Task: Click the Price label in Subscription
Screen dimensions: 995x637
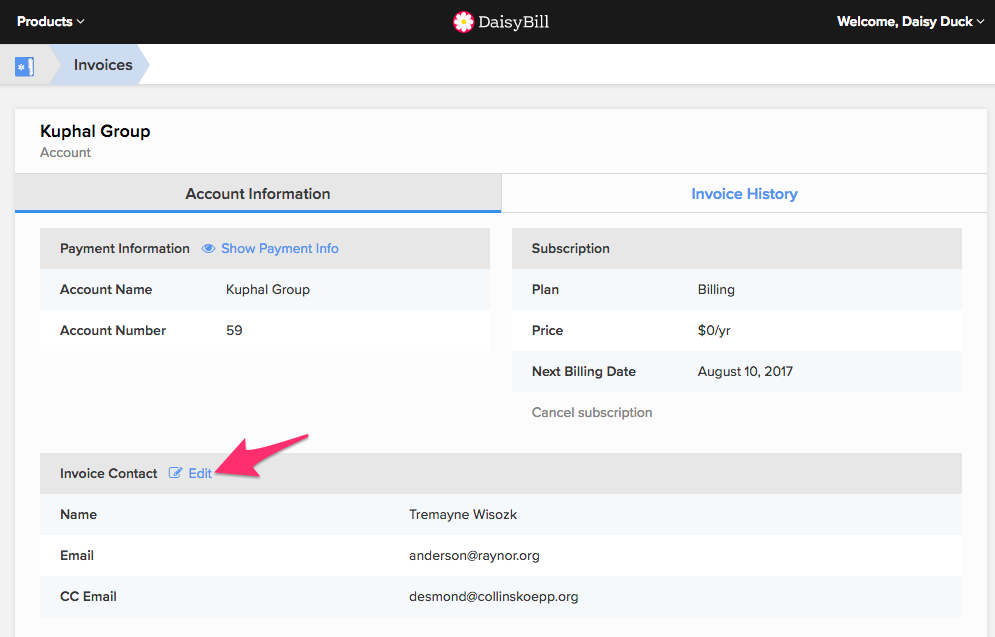Action: pos(547,331)
